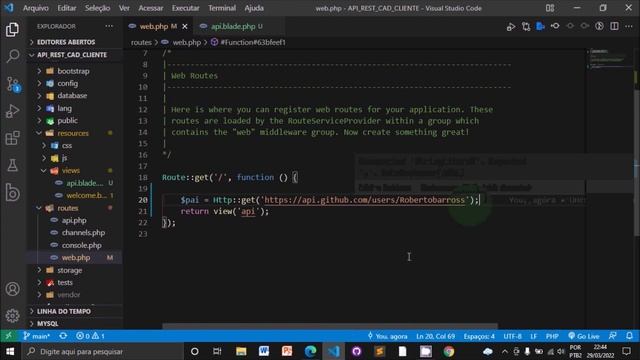Change language mode PHP in status bar
The height and width of the screenshot is (360, 640).
point(552,336)
